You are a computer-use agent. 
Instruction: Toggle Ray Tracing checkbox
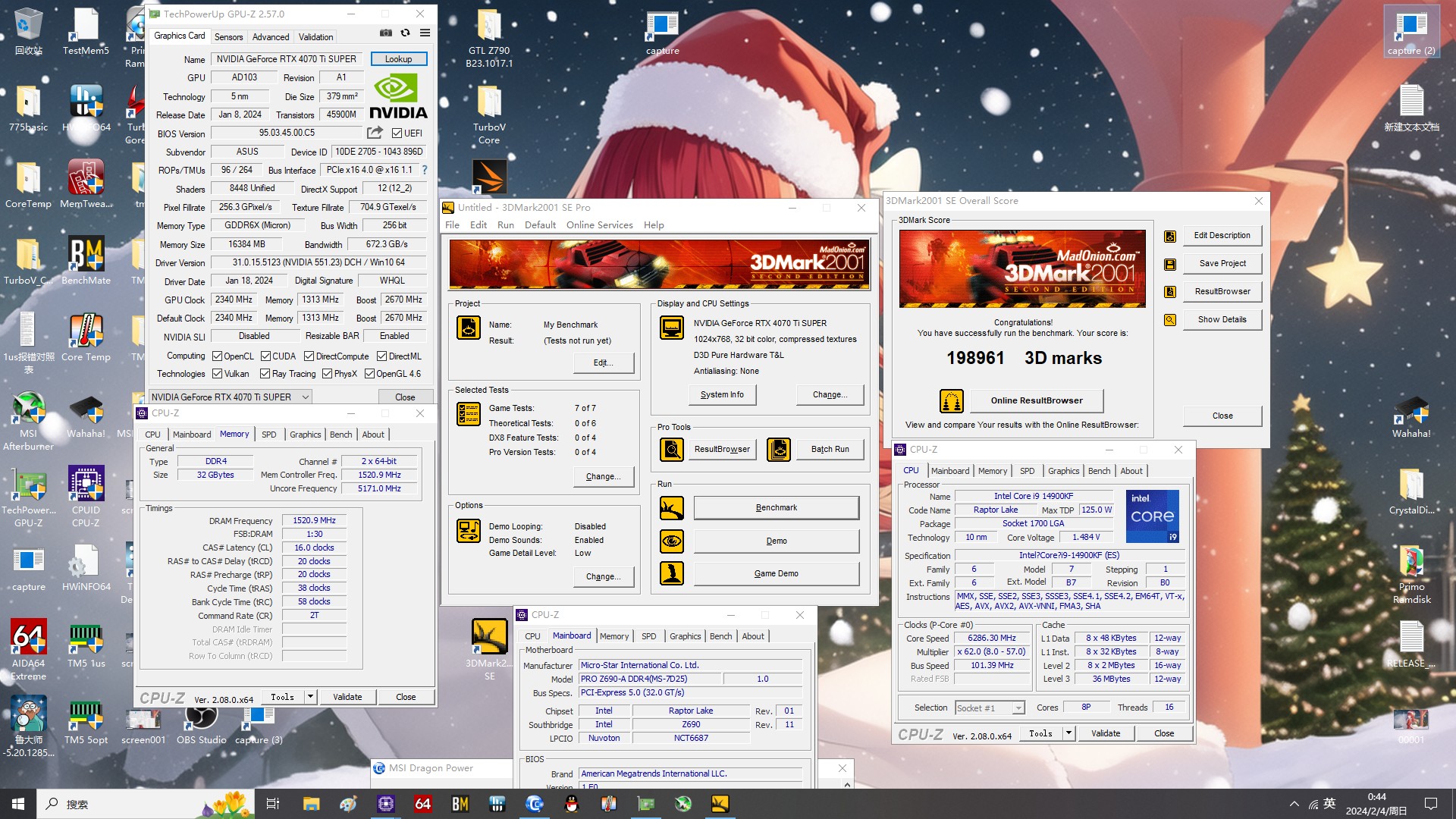265,373
